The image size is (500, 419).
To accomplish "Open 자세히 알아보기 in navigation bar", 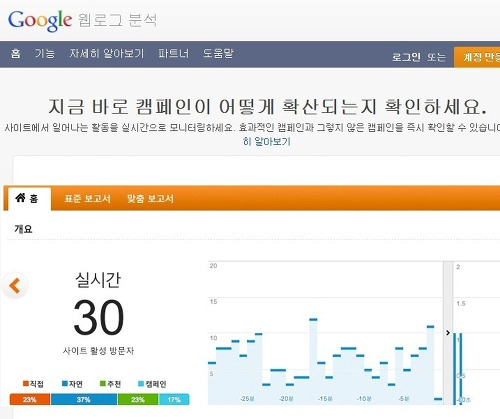I will (x=107, y=53).
